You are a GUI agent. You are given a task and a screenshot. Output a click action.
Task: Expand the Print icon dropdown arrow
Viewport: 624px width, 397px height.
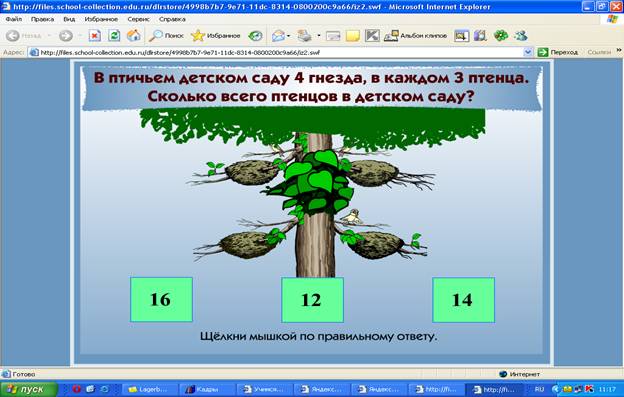tap(318, 36)
